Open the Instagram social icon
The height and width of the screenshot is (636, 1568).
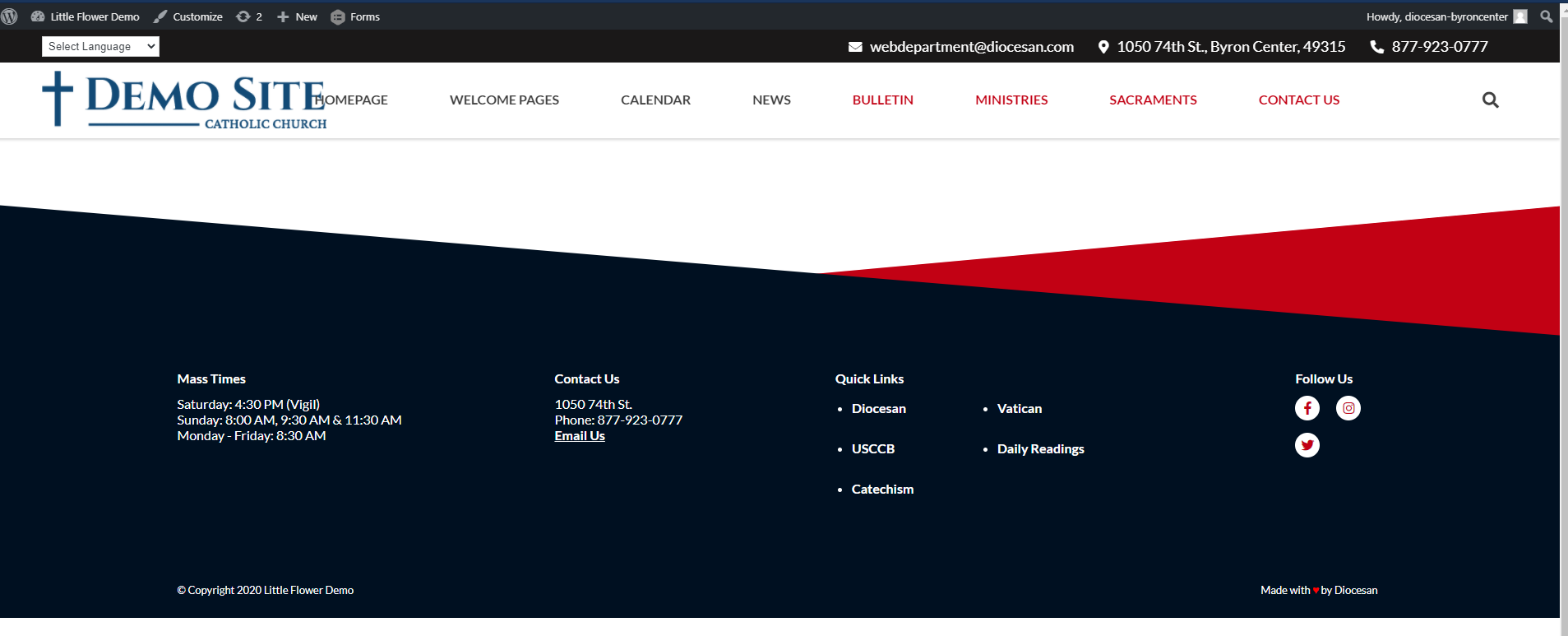pyautogui.click(x=1348, y=408)
